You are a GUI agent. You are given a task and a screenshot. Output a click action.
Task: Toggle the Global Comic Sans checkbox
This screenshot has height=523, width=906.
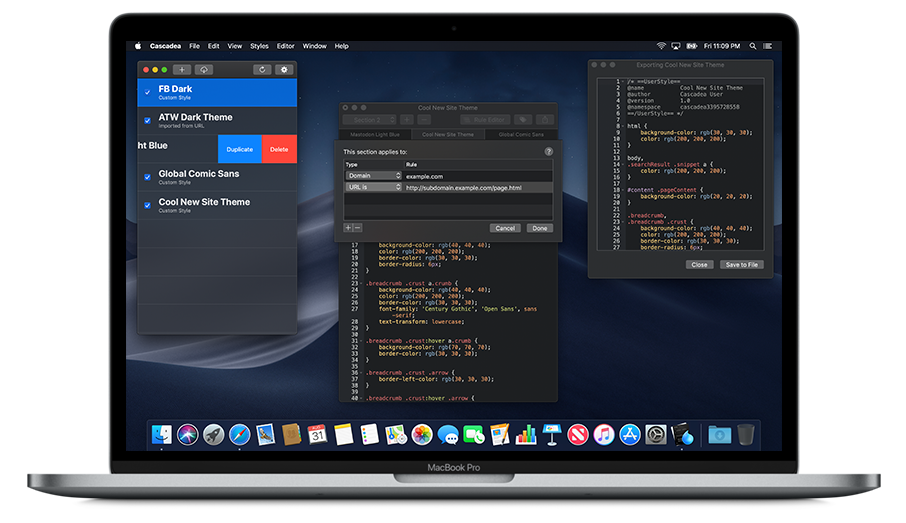pos(148,178)
